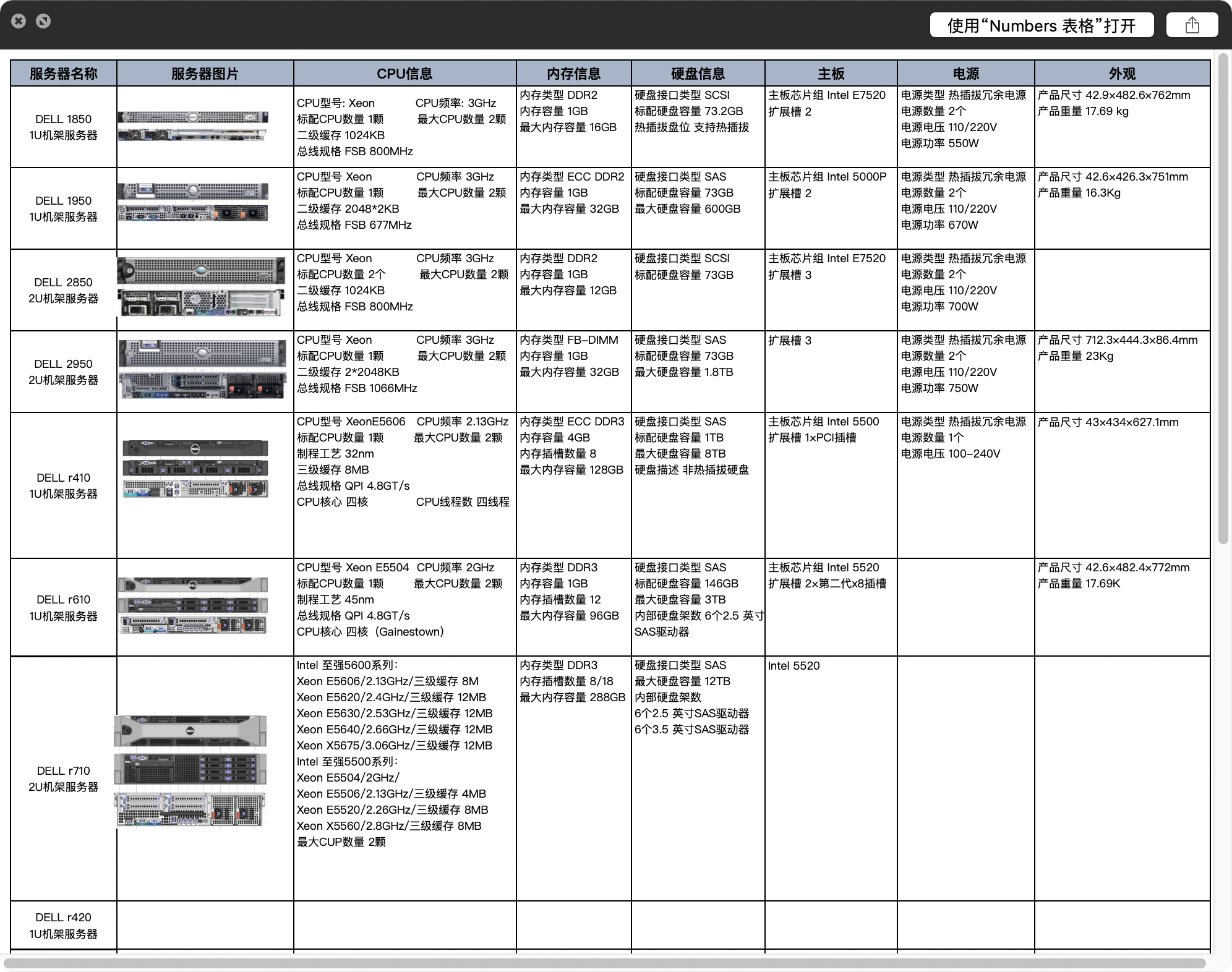Click the DELL 1850 server image
Viewport: 1232px width, 972px height.
(x=193, y=126)
